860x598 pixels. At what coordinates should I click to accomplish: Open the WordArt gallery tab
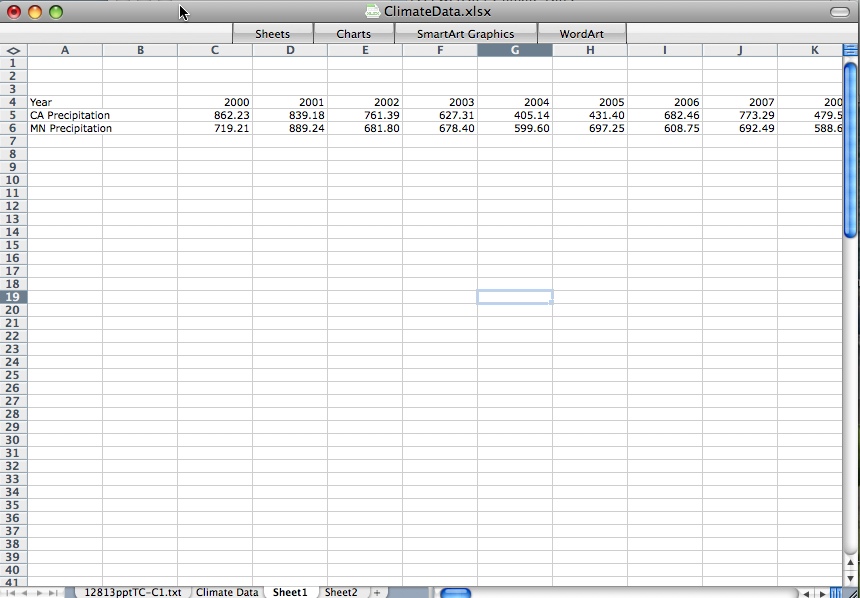point(582,33)
